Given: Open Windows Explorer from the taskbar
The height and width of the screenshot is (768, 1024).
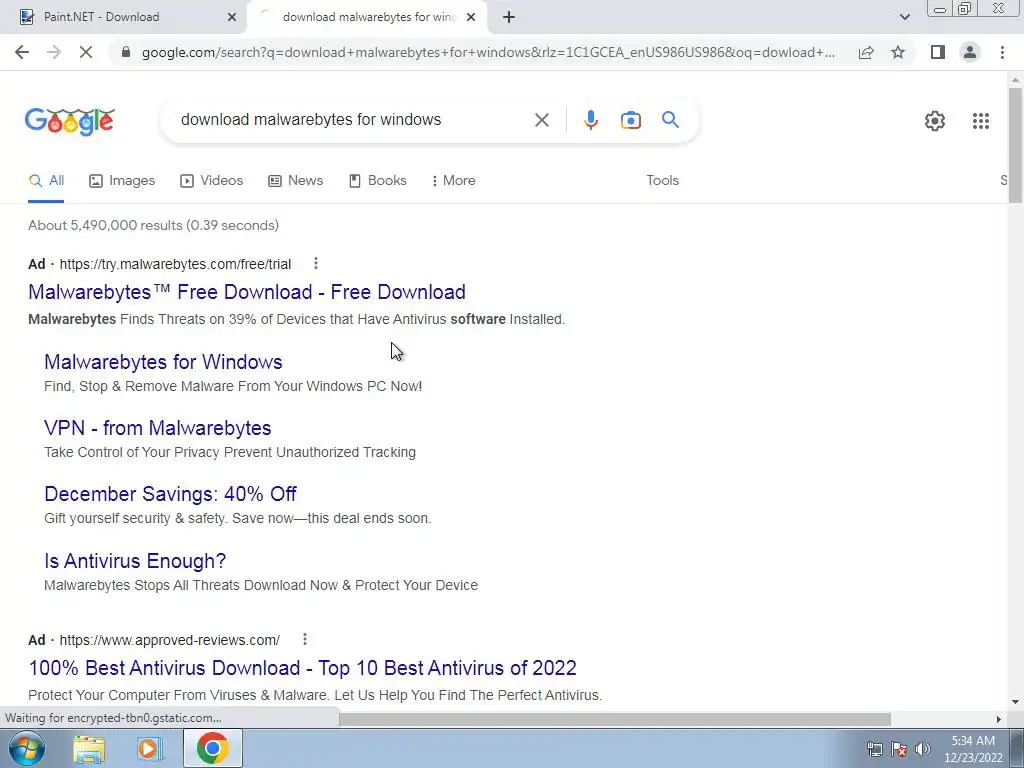Looking at the screenshot, I should pyautogui.click(x=89, y=749).
